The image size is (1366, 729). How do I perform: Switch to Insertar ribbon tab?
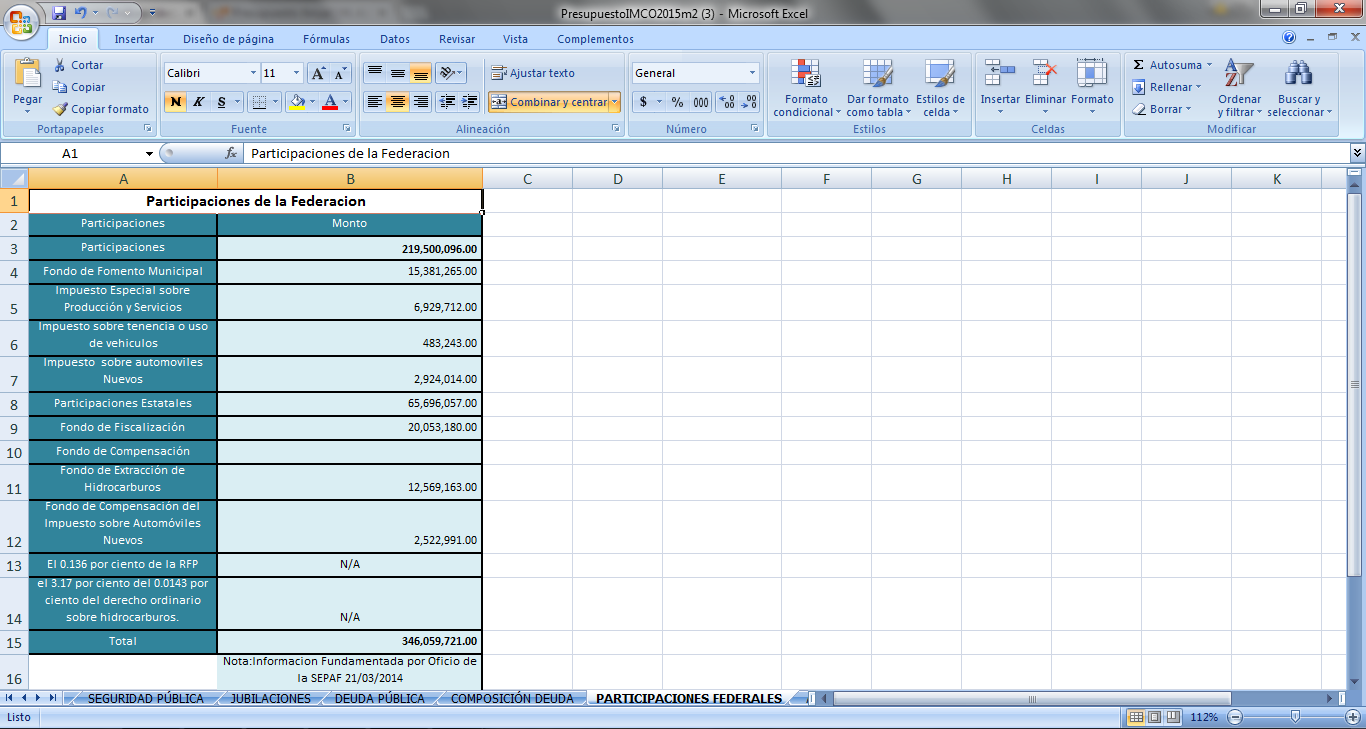134,39
